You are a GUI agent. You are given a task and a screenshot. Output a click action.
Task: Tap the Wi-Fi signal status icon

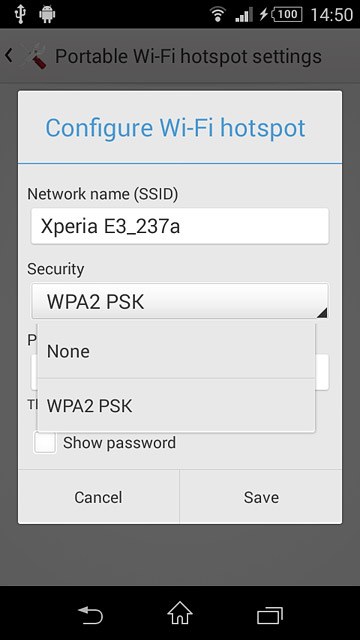coord(218,15)
